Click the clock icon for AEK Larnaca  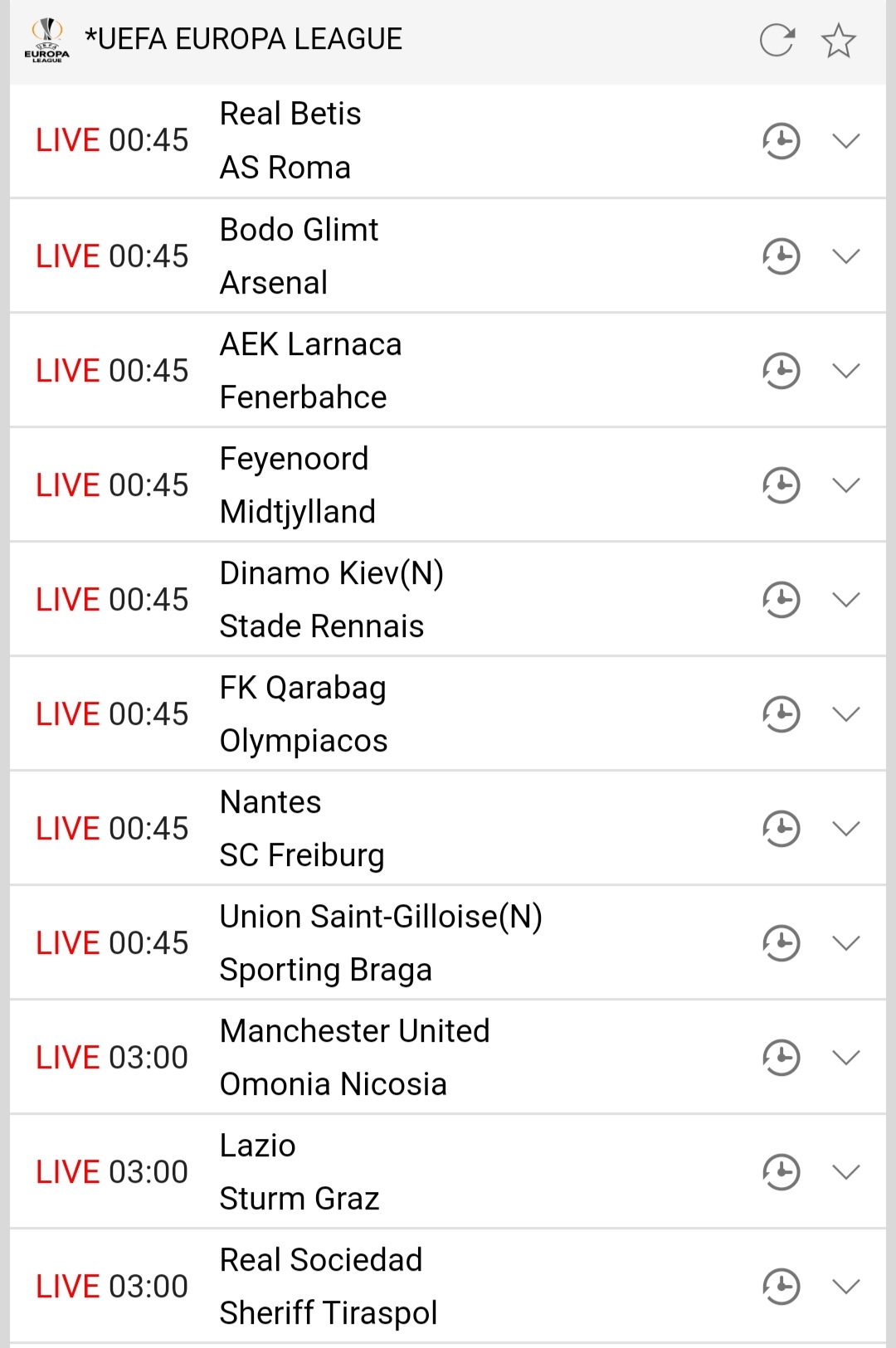click(781, 370)
